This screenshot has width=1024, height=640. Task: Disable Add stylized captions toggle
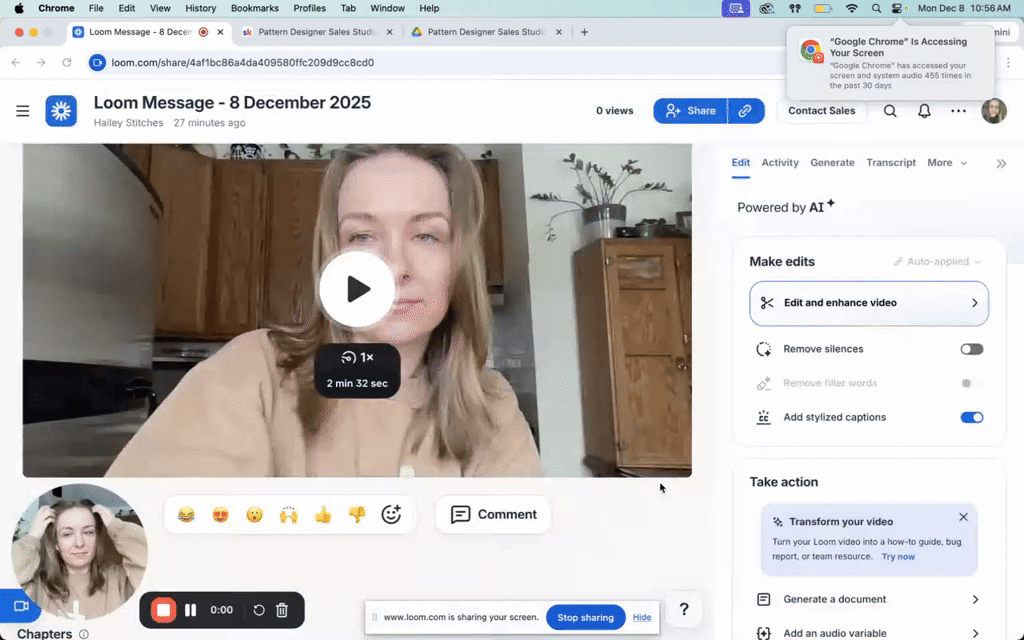[x=972, y=417]
